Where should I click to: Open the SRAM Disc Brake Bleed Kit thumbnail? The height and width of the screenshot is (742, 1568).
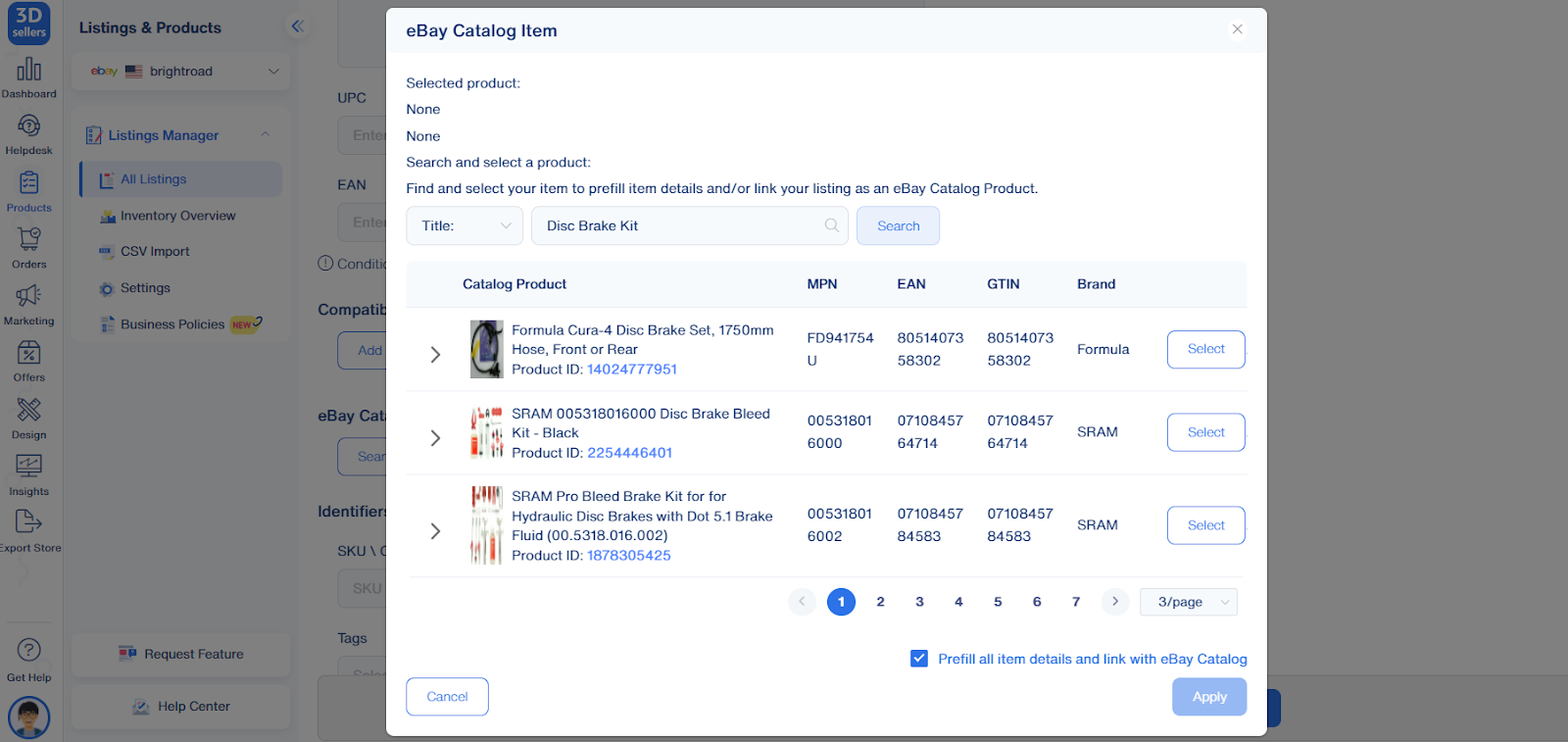pos(486,432)
